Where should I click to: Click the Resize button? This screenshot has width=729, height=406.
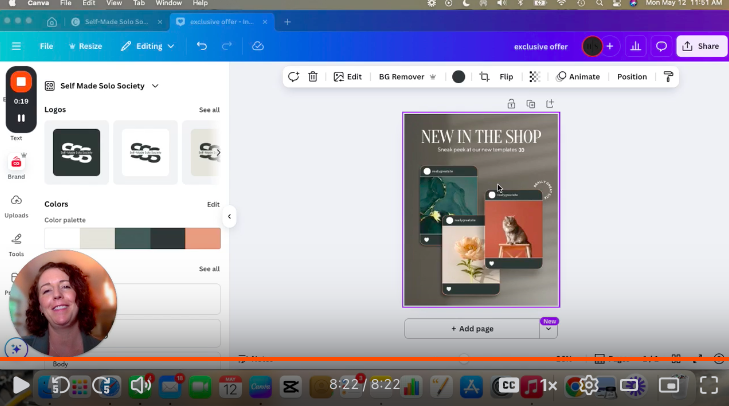coord(86,46)
